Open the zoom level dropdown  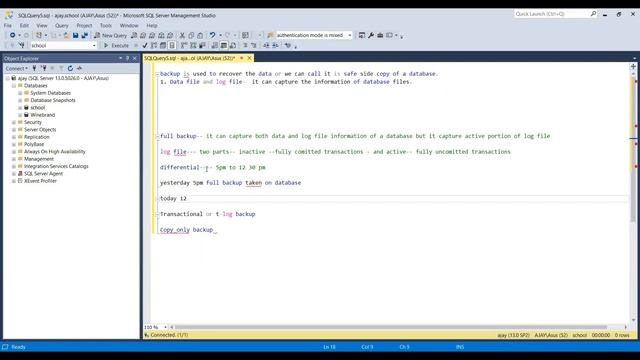click(x=165, y=327)
